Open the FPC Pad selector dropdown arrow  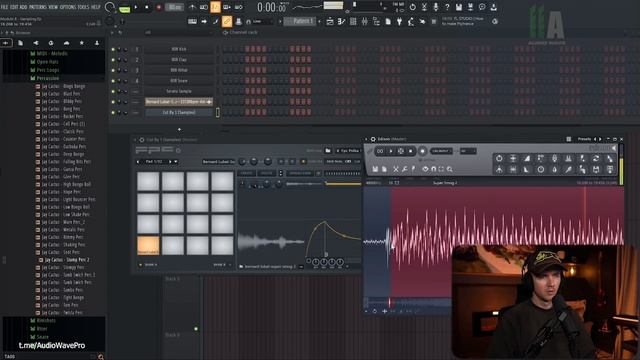pyautogui.click(x=176, y=162)
